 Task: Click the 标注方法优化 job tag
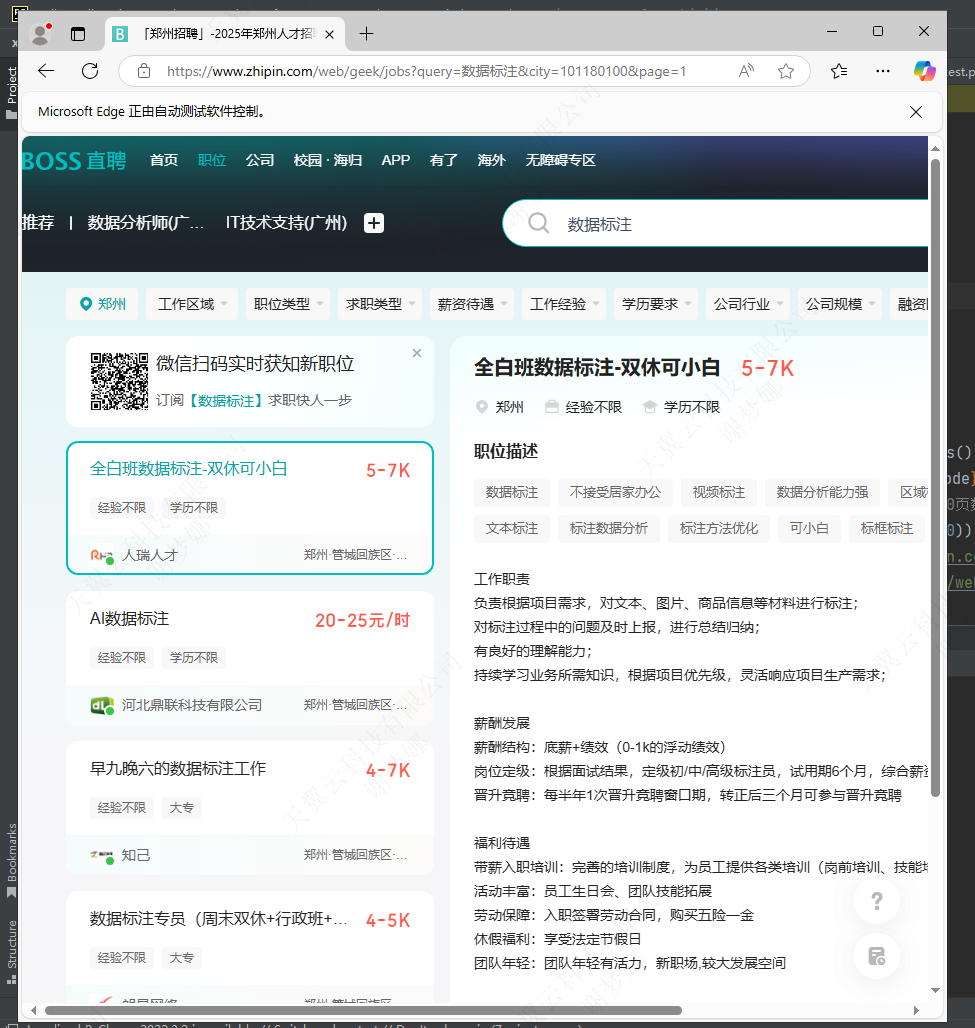[719, 528]
